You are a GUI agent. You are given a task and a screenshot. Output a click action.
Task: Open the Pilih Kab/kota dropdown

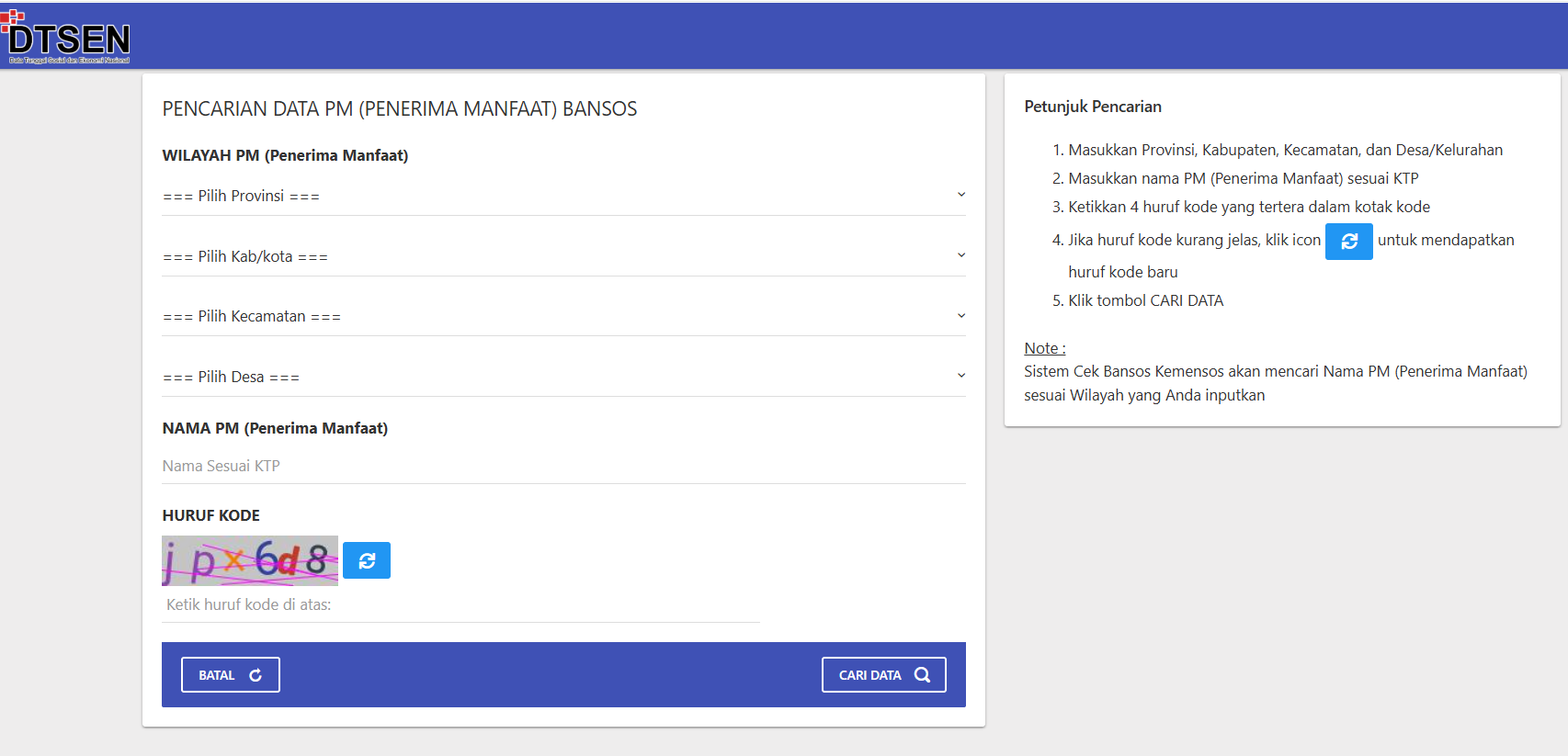pyautogui.click(x=562, y=257)
